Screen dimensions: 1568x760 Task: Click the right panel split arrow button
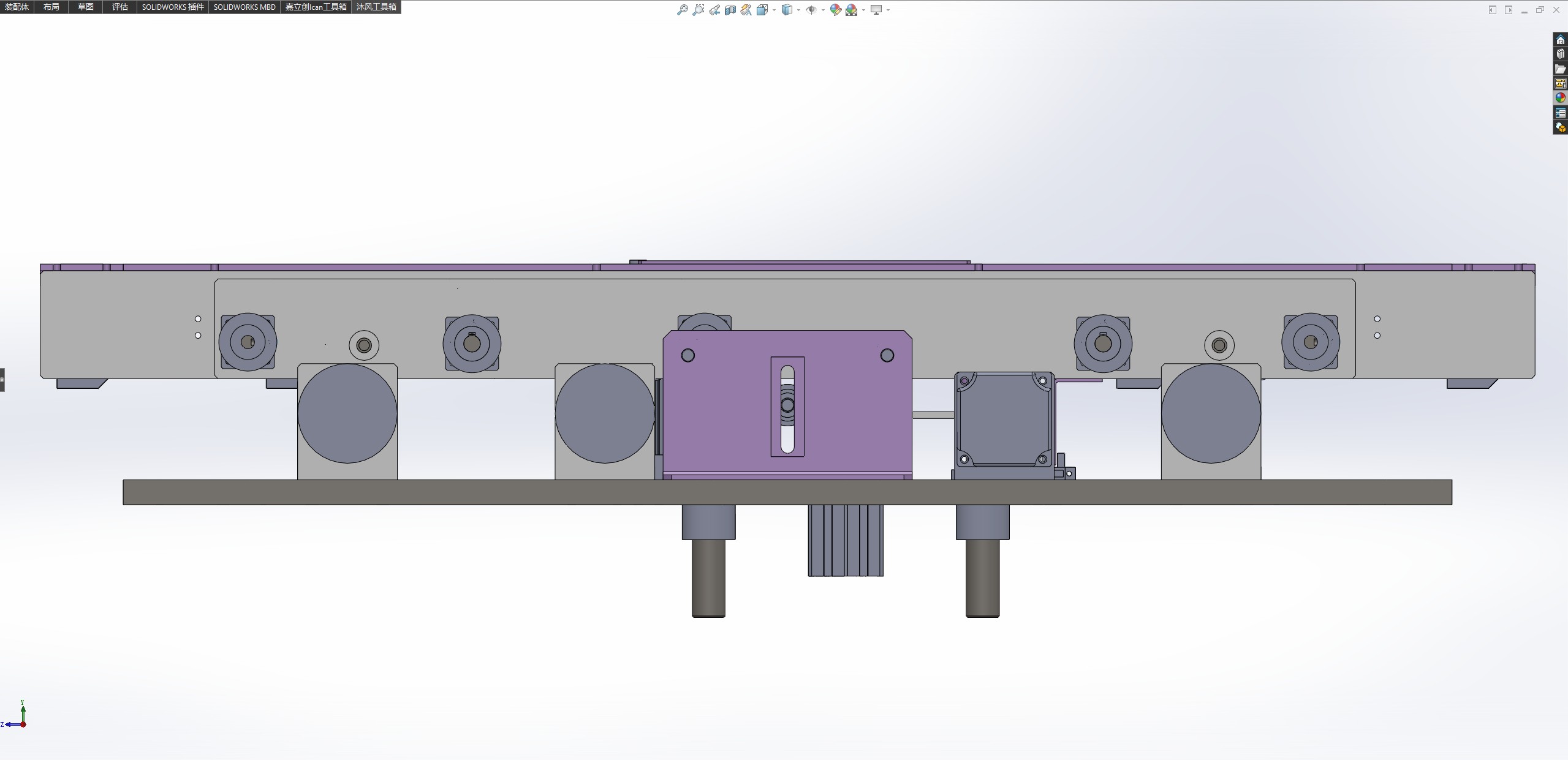1508,10
